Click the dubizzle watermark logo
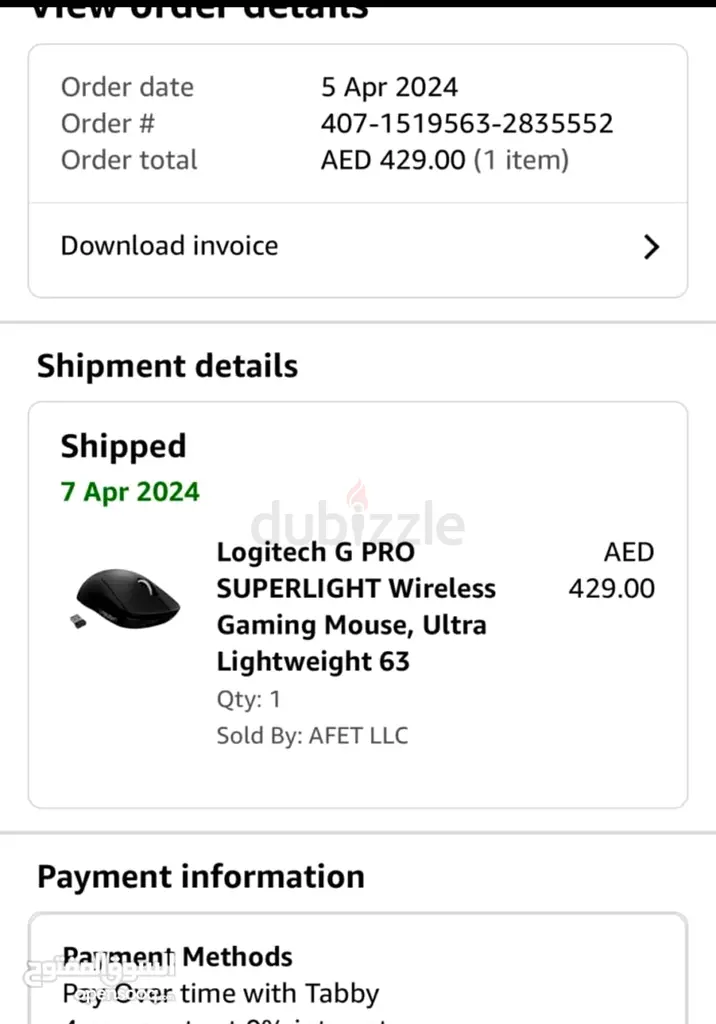This screenshot has width=716, height=1024. click(357, 523)
